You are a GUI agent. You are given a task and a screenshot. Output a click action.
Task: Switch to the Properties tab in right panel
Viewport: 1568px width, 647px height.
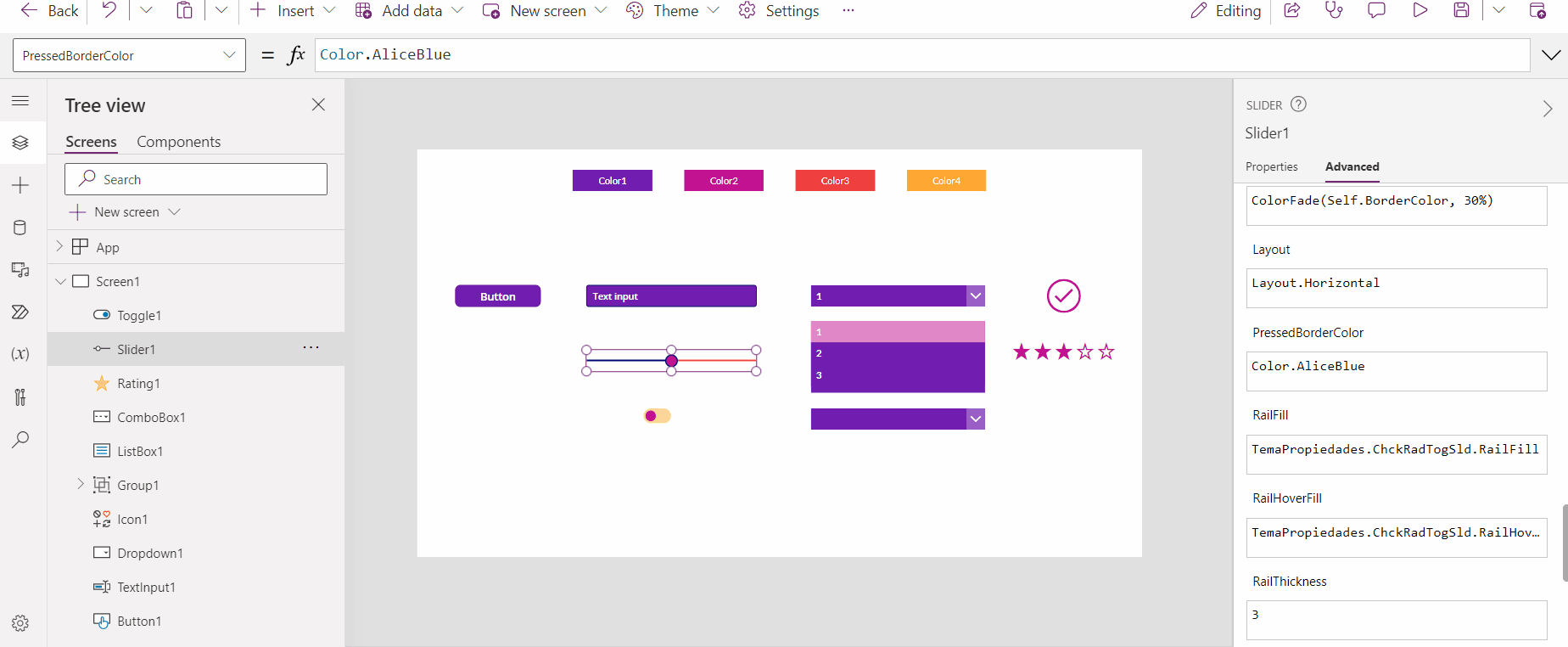[x=1271, y=166]
